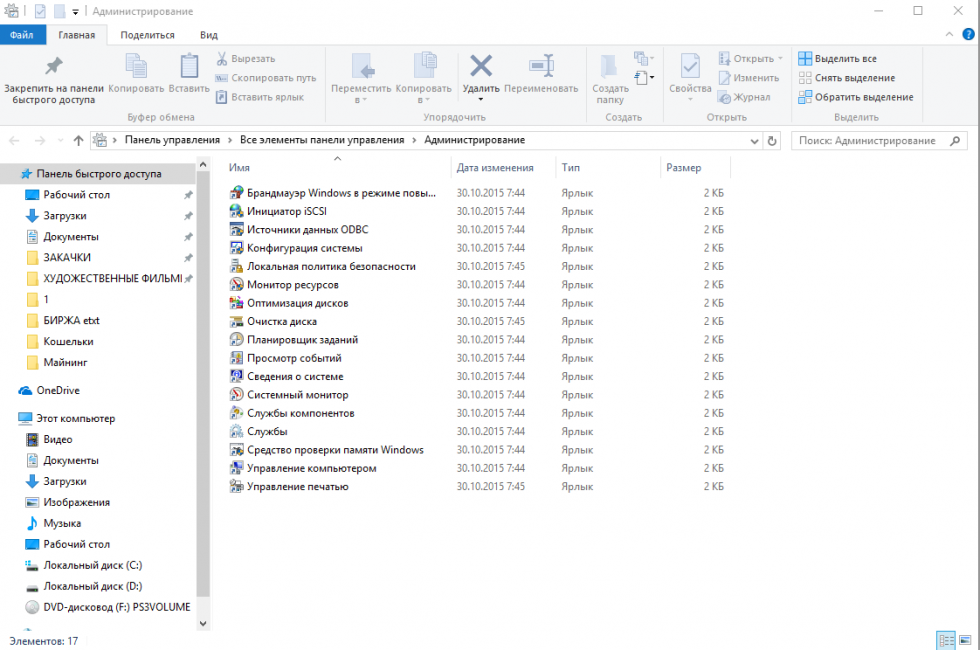Click the Переименовать icon
Image resolution: width=980 pixels, height=650 pixels.
(541, 66)
